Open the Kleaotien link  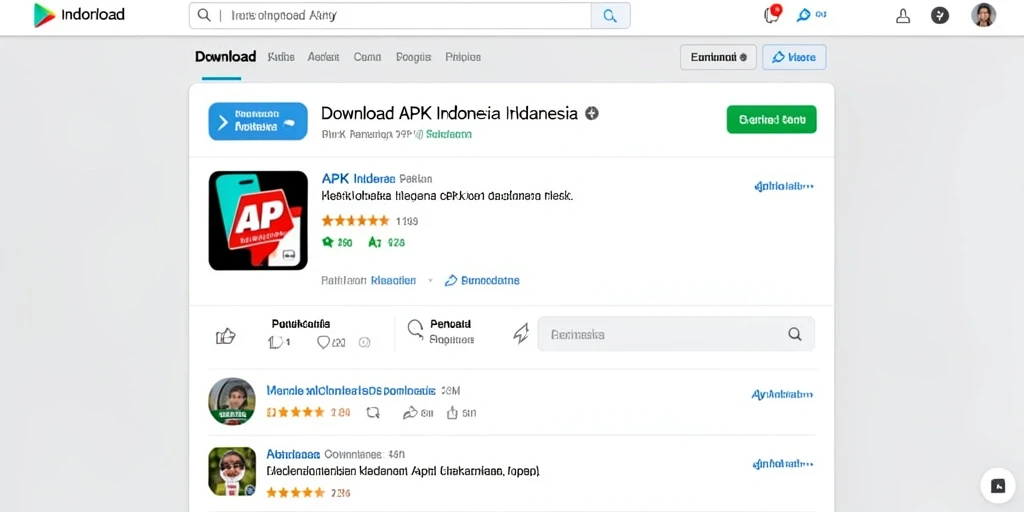[x=393, y=281]
